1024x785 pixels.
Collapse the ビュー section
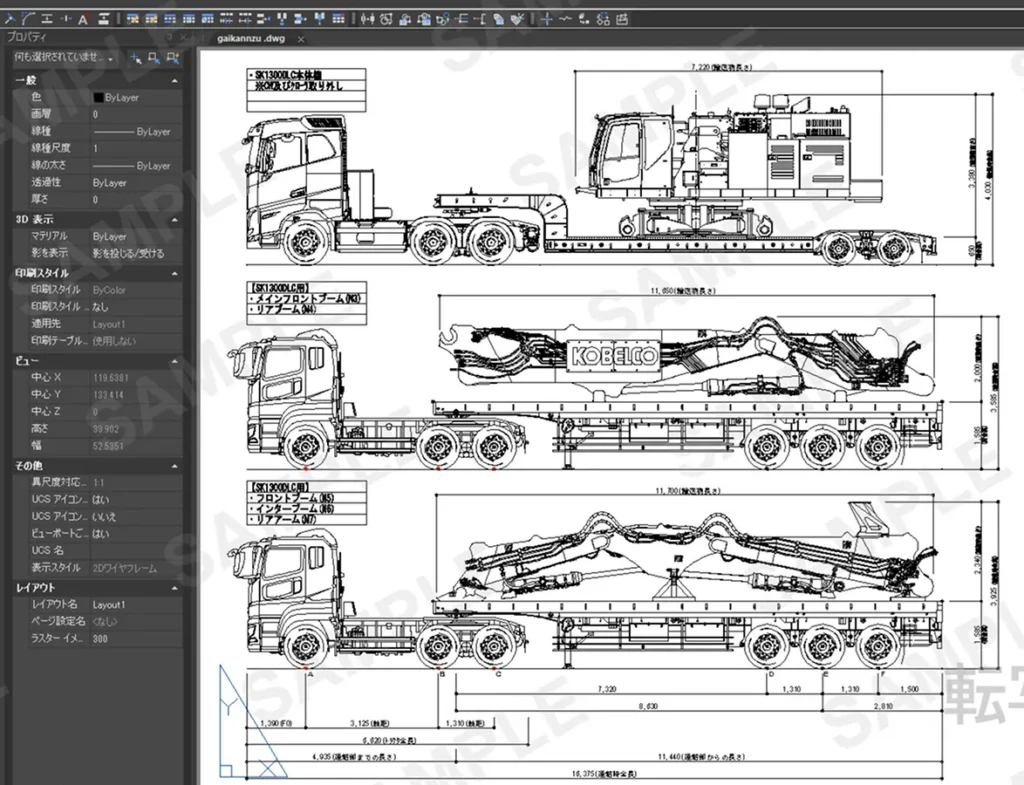click(174, 361)
